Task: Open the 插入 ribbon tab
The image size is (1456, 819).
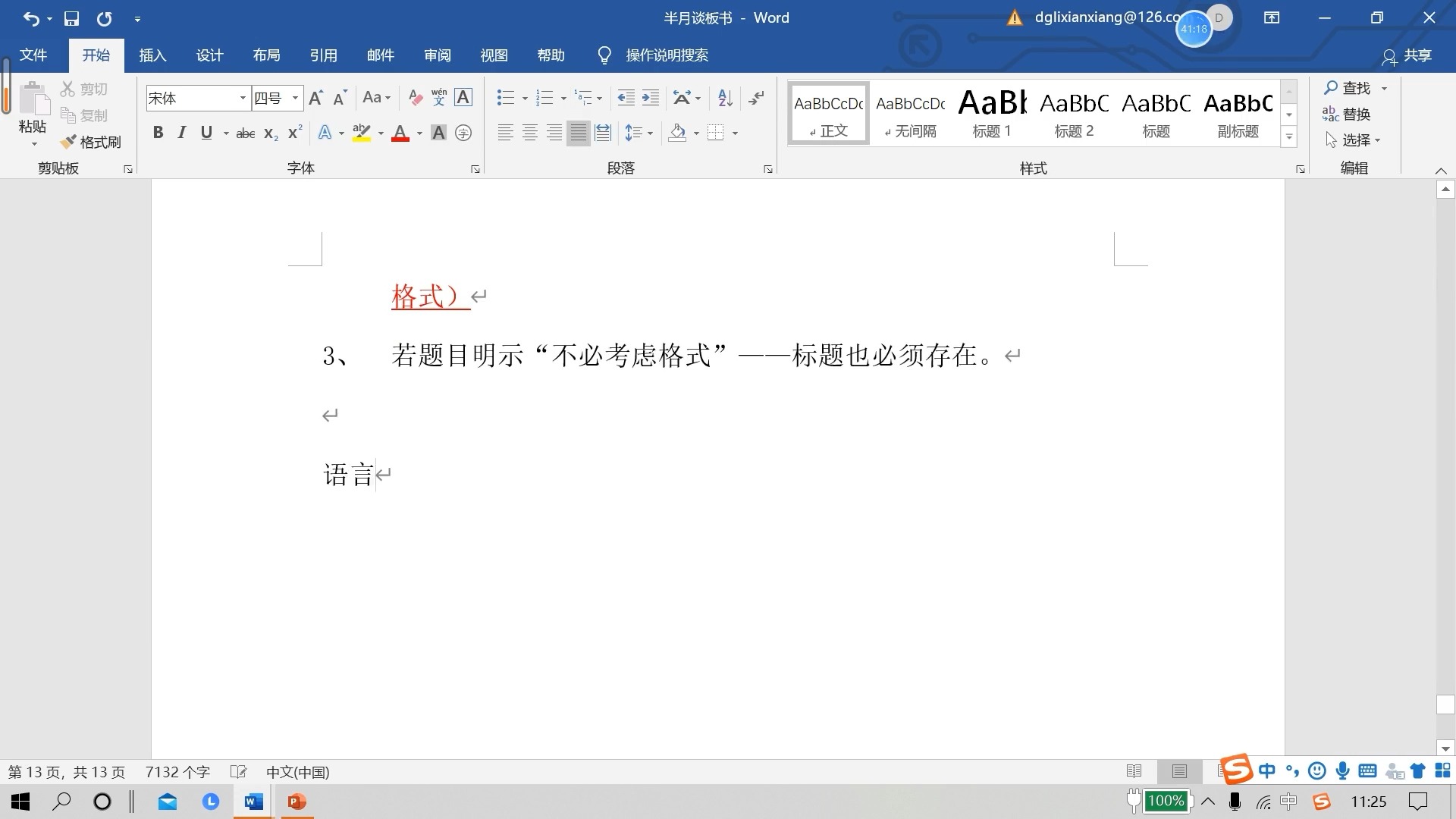Action: (153, 55)
